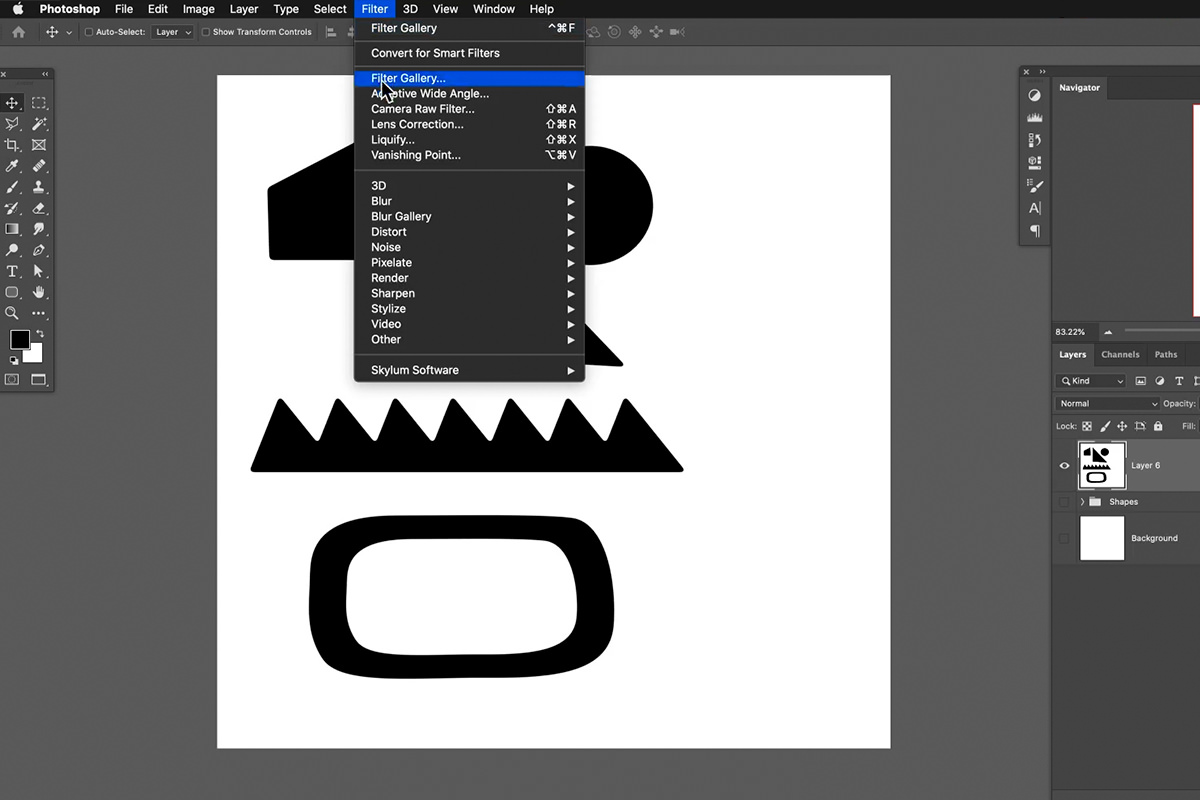
Task: Select the Eyedropper tool
Action: (x=12, y=166)
